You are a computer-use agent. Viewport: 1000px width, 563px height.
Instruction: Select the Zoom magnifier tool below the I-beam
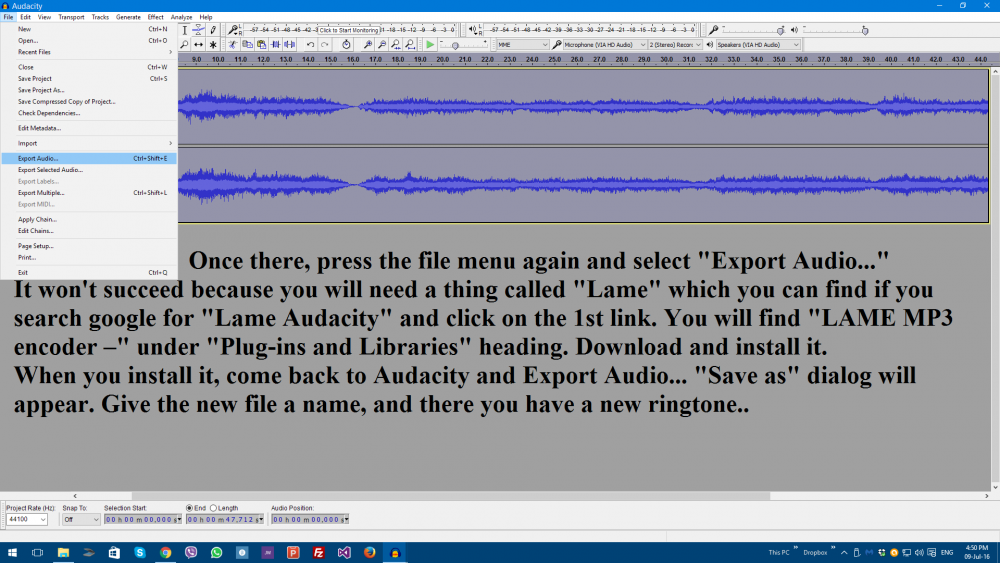coord(184,45)
